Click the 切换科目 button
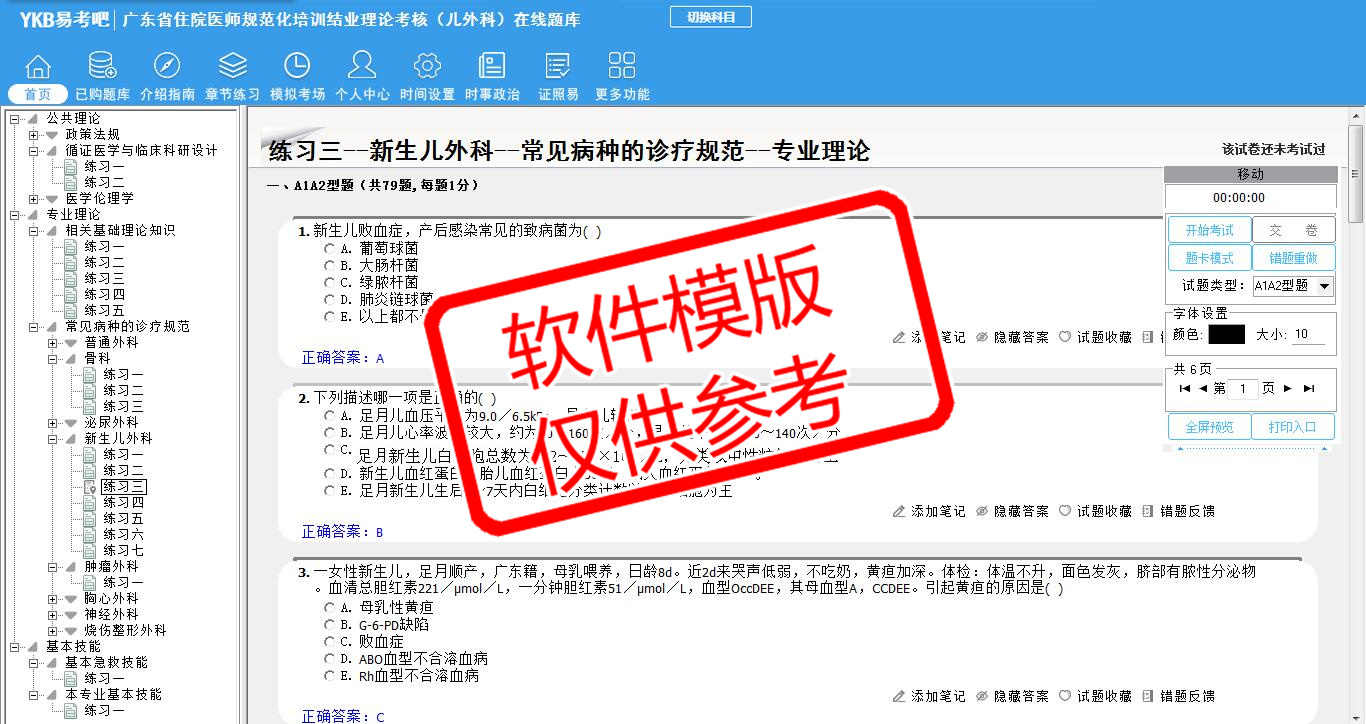Screen dimensions: 1366x724 pos(710,17)
